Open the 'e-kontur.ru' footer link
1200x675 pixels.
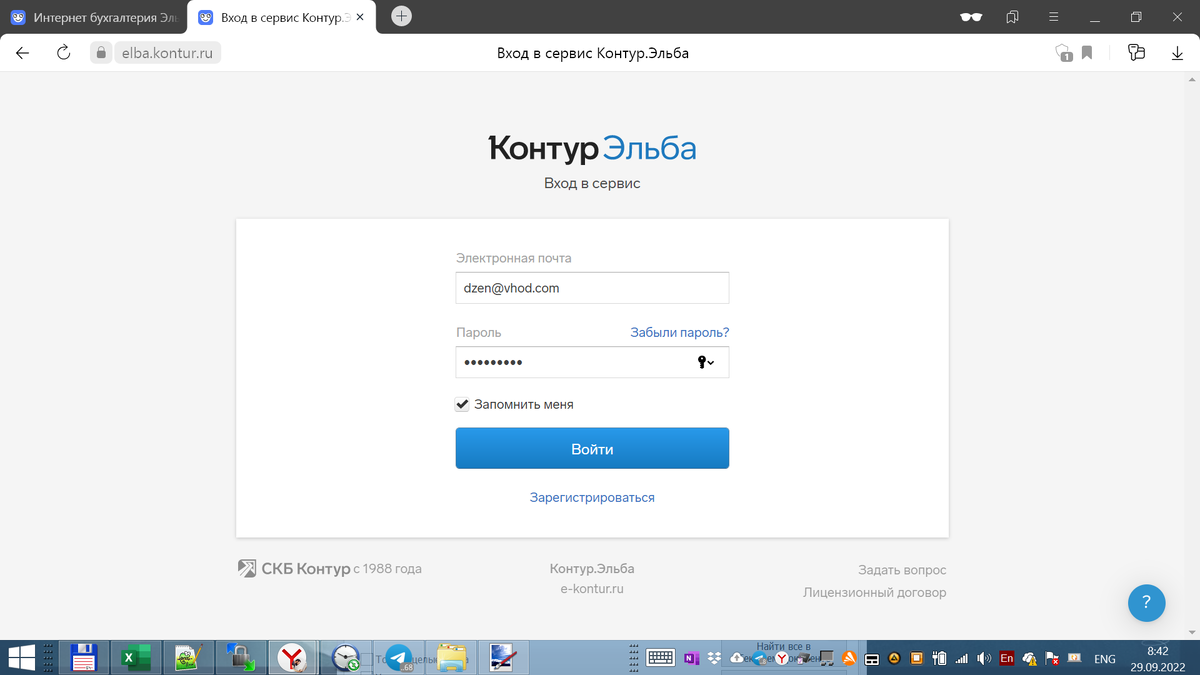tap(592, 589)
